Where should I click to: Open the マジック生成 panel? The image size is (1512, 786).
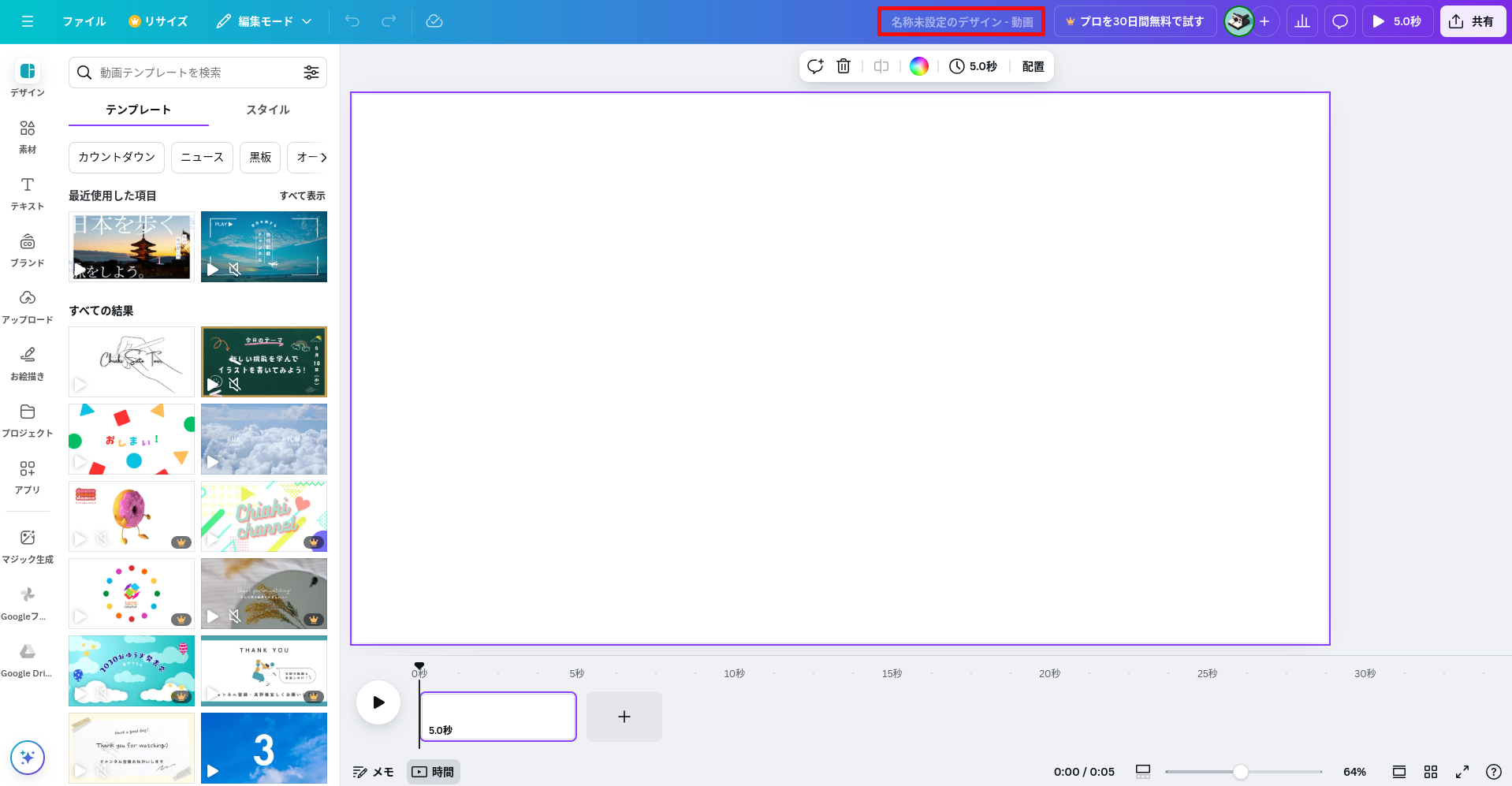(x=28, y=546)
